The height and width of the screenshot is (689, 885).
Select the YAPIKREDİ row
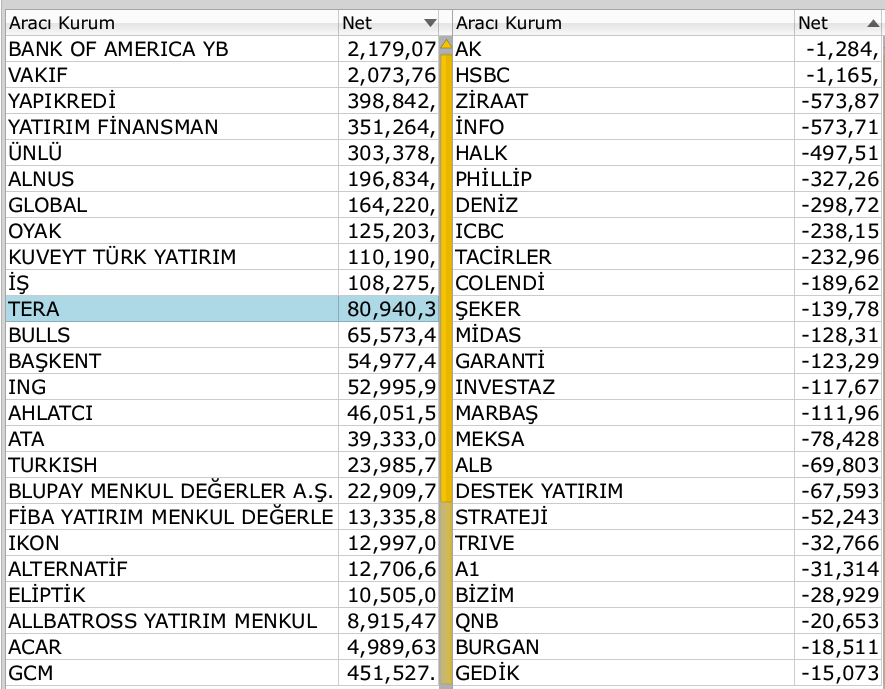[x=222, y=101]
